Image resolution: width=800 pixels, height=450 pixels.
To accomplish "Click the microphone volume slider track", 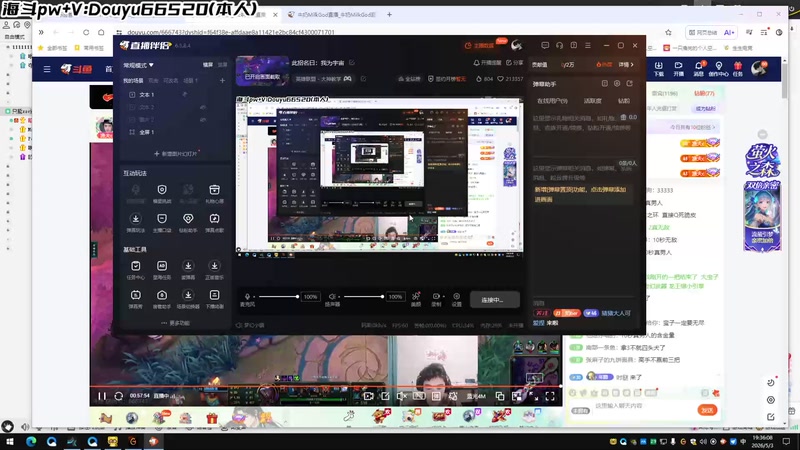I will [278, 296].
